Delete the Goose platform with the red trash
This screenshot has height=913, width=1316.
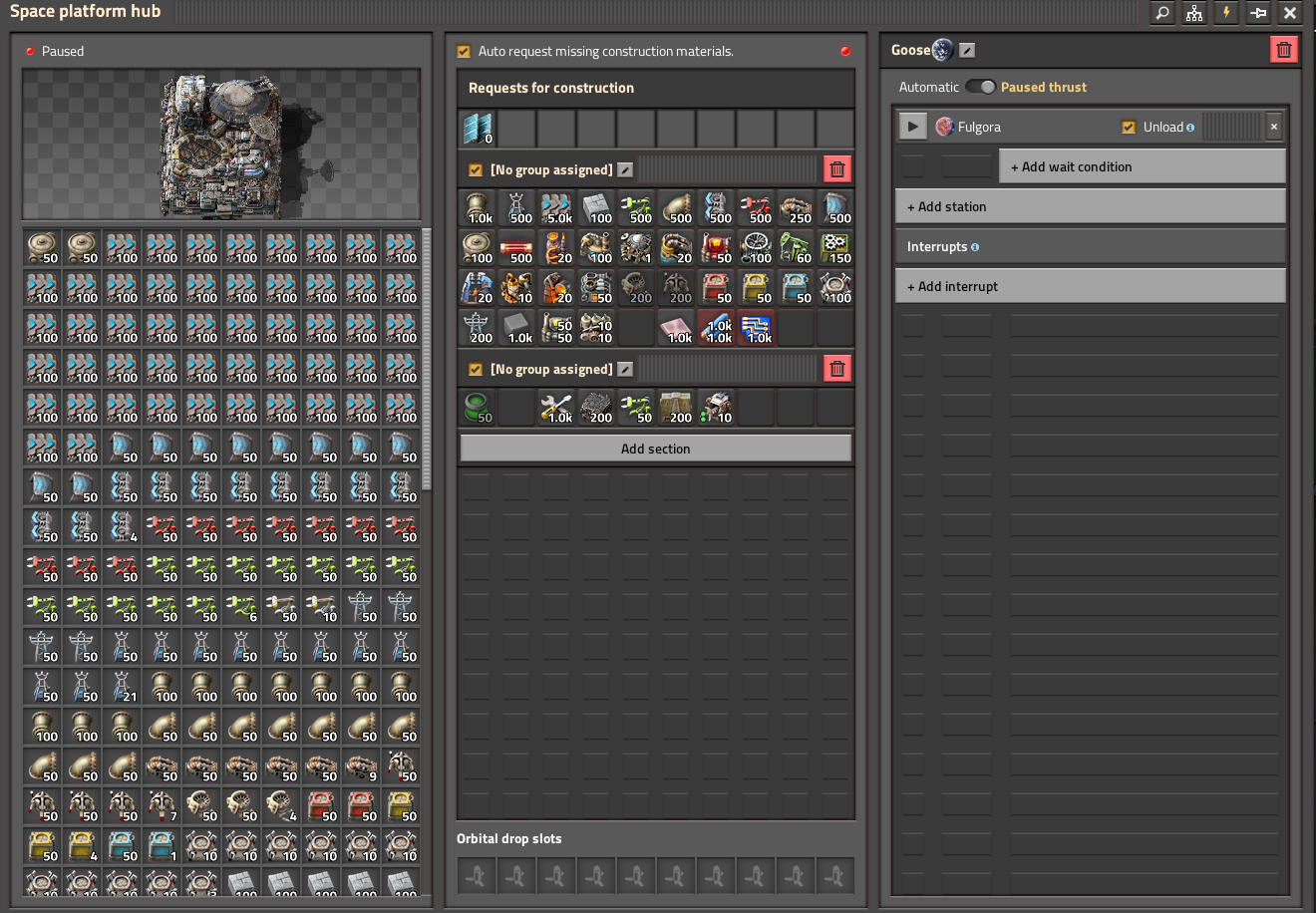click(1284, 50)
